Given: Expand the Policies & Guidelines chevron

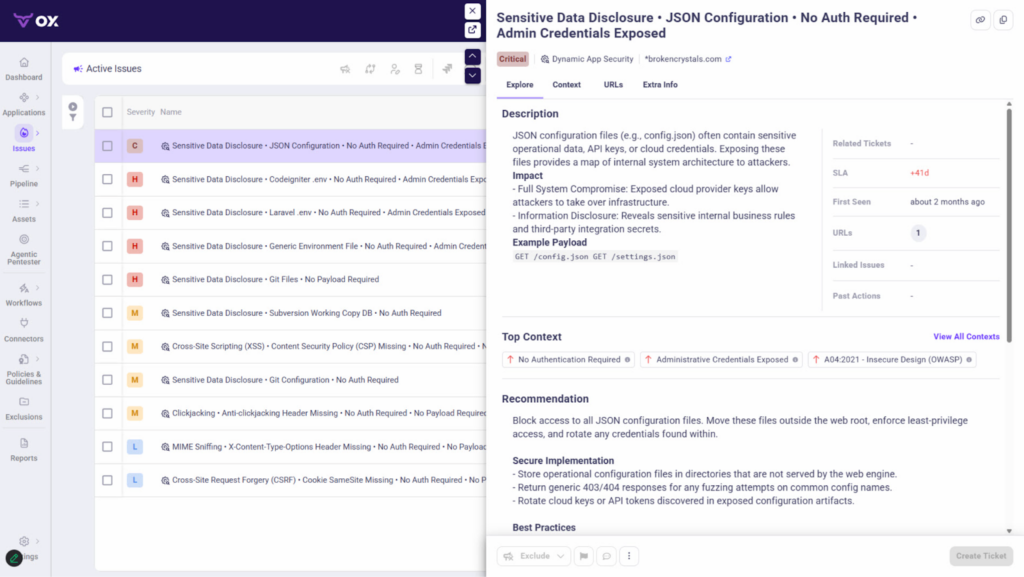Looking at the screenshot, I should click(38, 359).
